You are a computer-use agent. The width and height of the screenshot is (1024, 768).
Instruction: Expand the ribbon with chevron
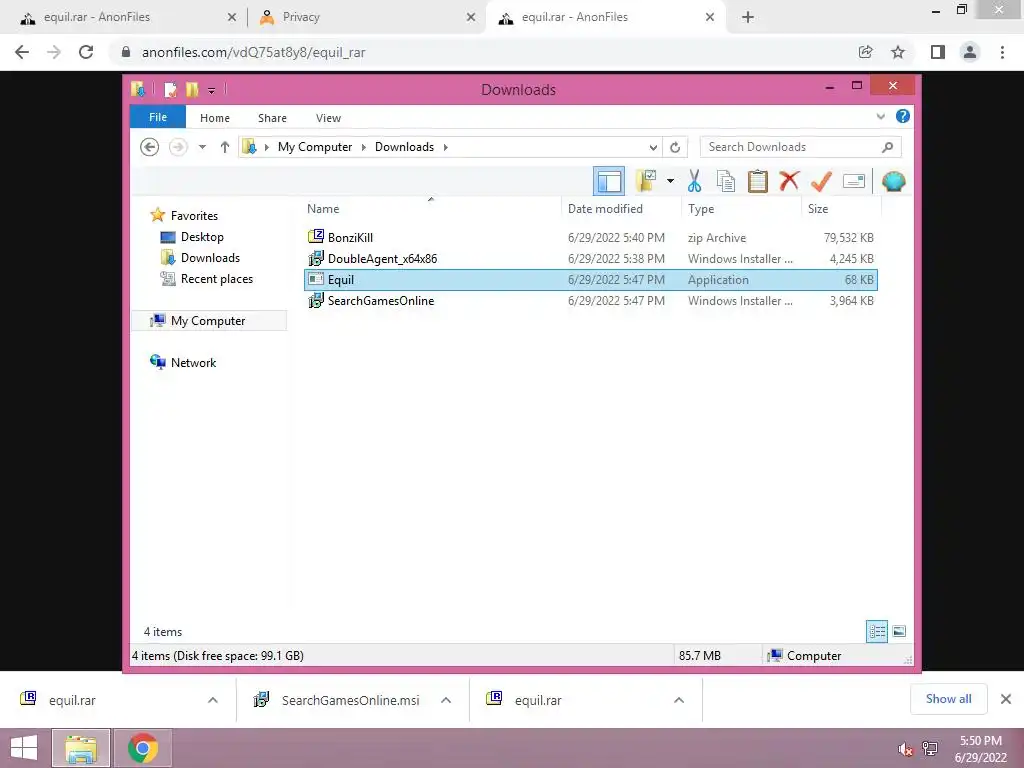880,116
